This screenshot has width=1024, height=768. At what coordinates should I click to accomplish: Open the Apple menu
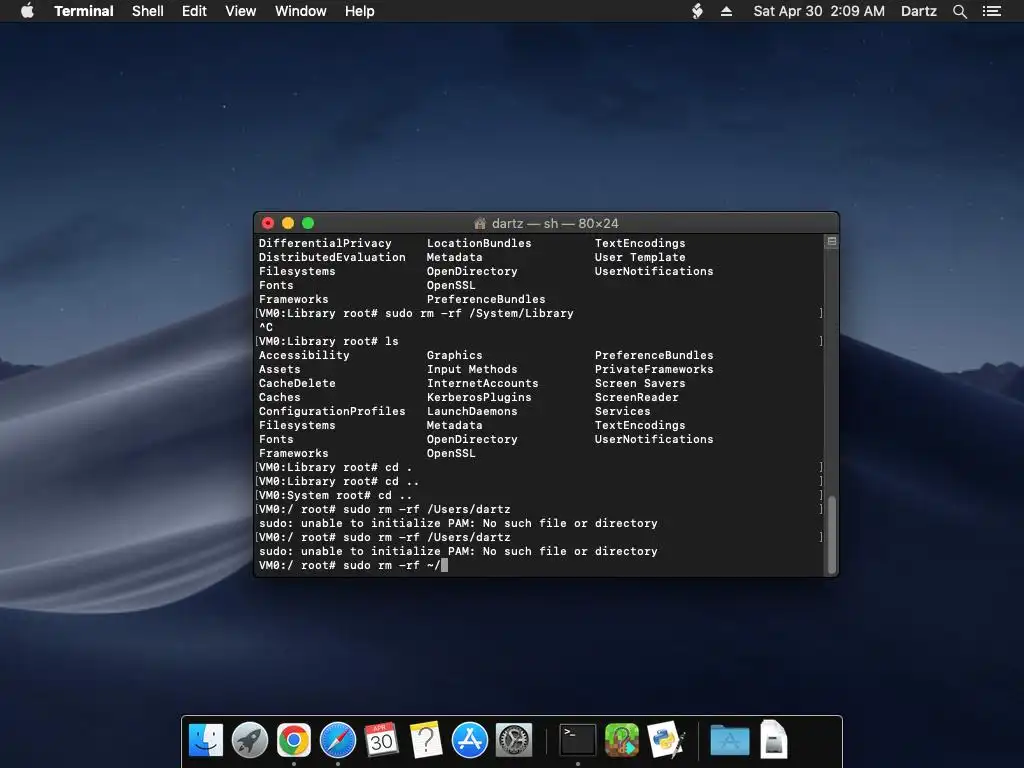27,11
